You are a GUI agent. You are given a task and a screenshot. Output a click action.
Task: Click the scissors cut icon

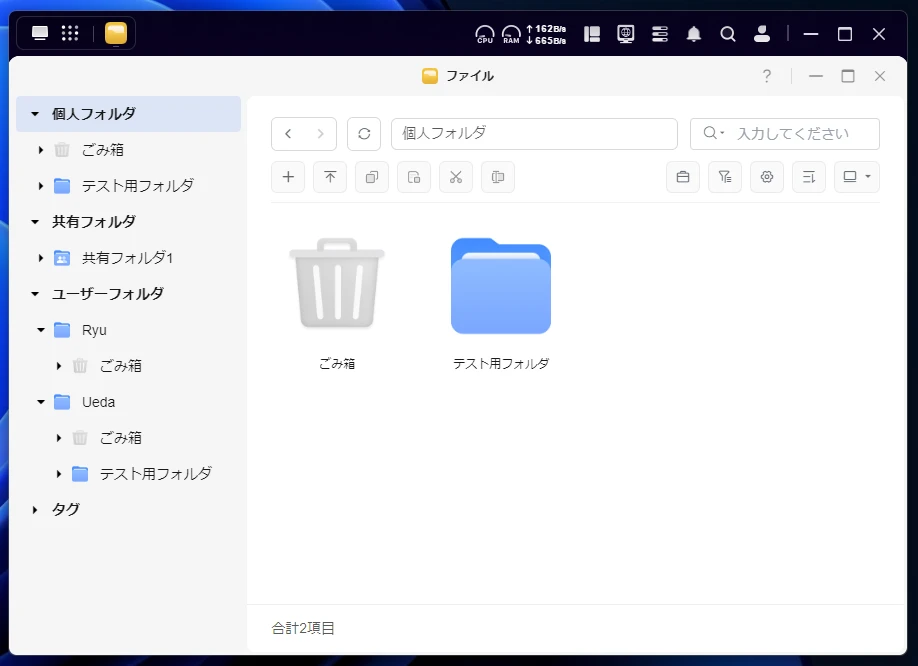tap(455, 177)
